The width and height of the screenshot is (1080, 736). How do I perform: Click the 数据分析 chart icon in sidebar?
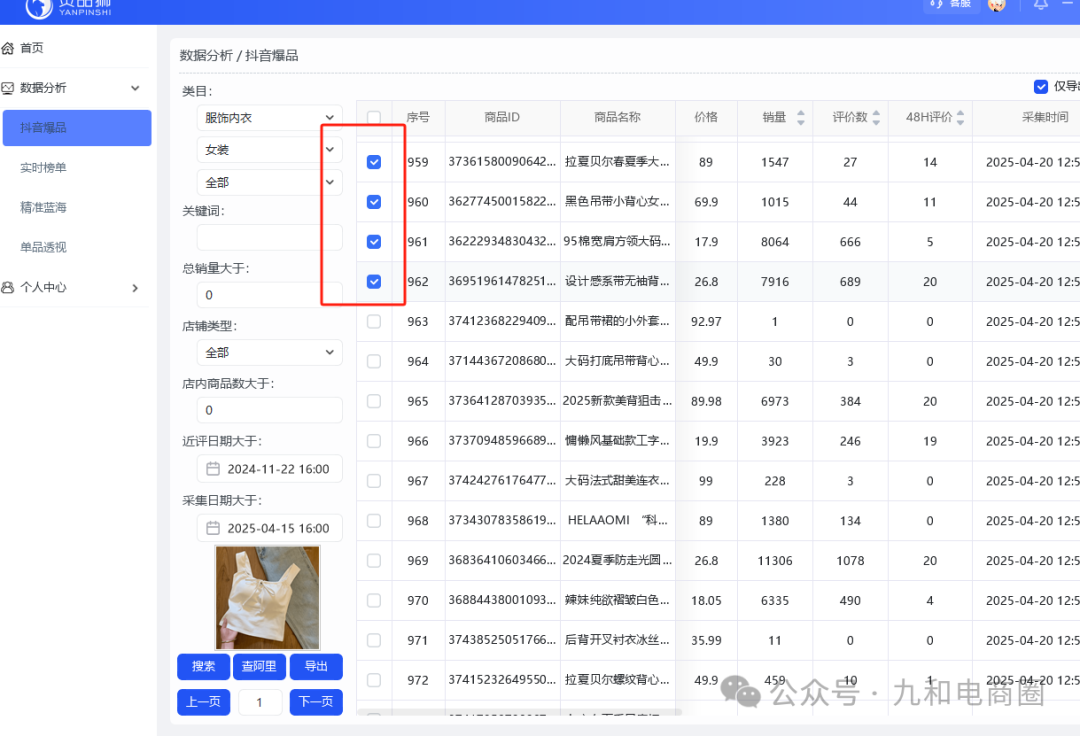click(x=11, y=87)
